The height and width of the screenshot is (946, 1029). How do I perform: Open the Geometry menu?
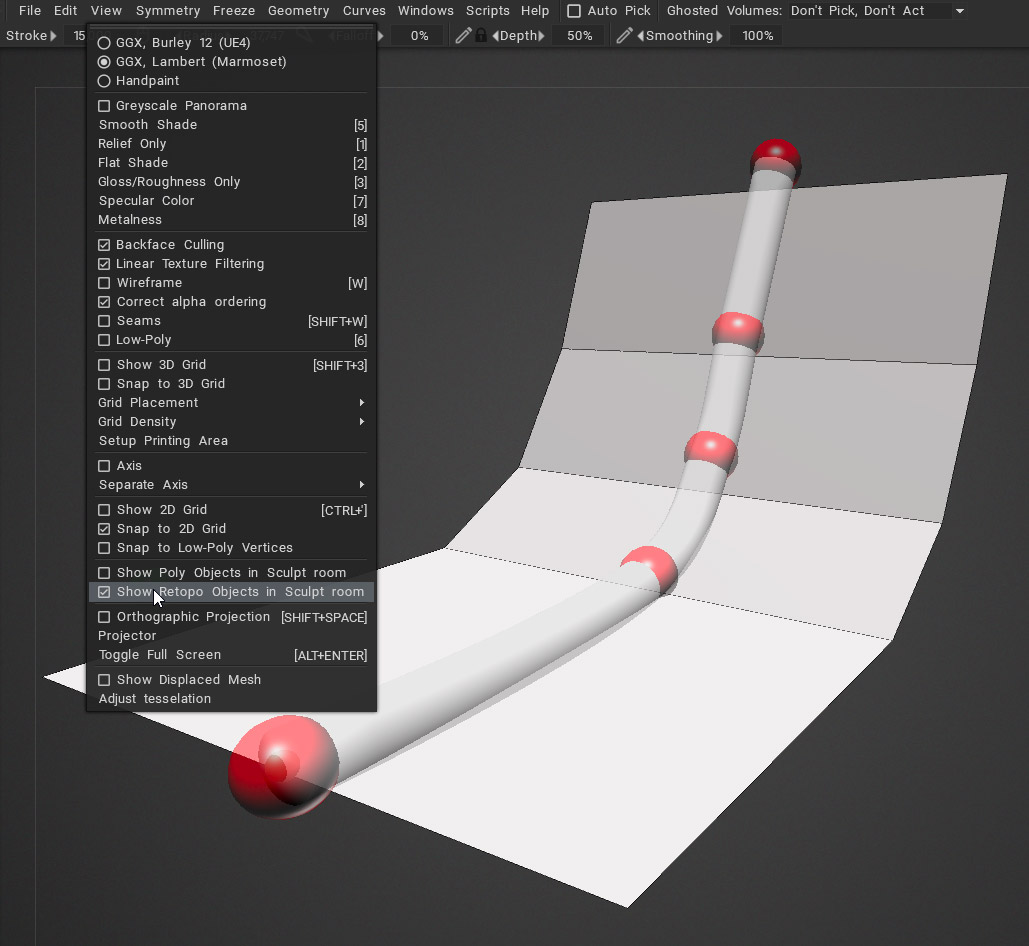pos(298,11)
